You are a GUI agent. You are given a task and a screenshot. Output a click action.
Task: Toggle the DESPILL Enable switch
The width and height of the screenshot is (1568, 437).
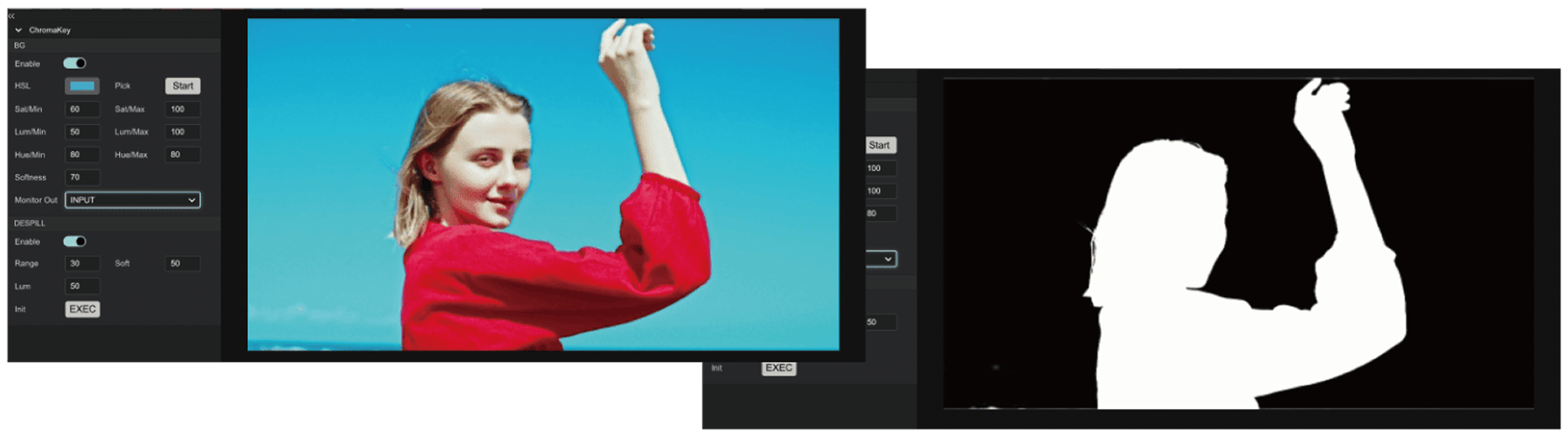tap(74, 241)
